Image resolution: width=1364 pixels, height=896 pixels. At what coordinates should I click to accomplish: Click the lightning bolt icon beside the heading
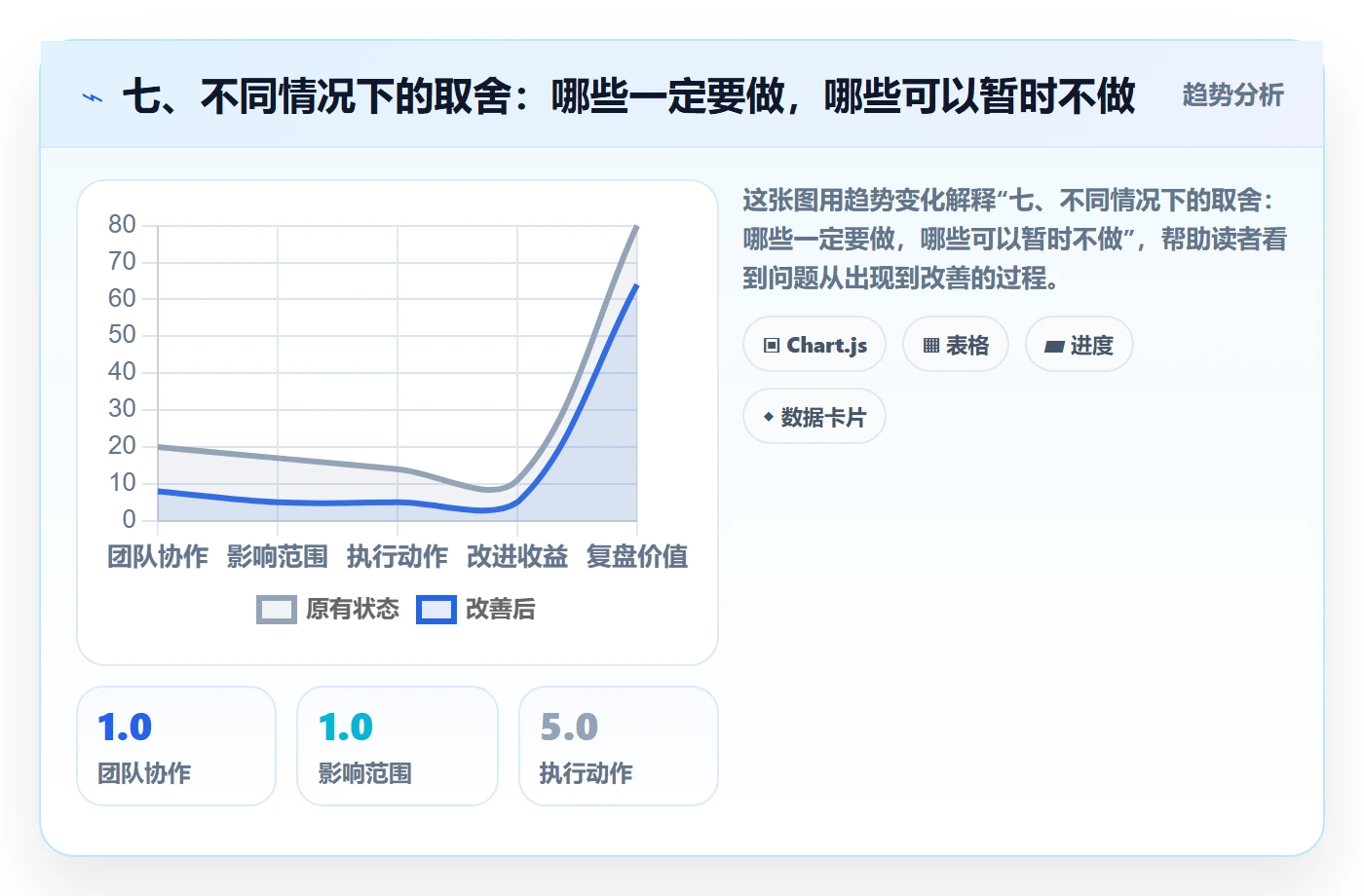click(x=93, y=97)
